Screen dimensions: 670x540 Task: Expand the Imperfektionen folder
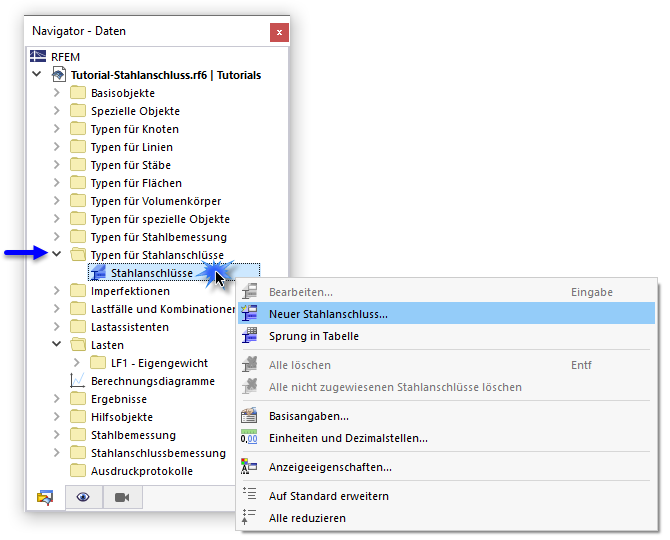56,290
